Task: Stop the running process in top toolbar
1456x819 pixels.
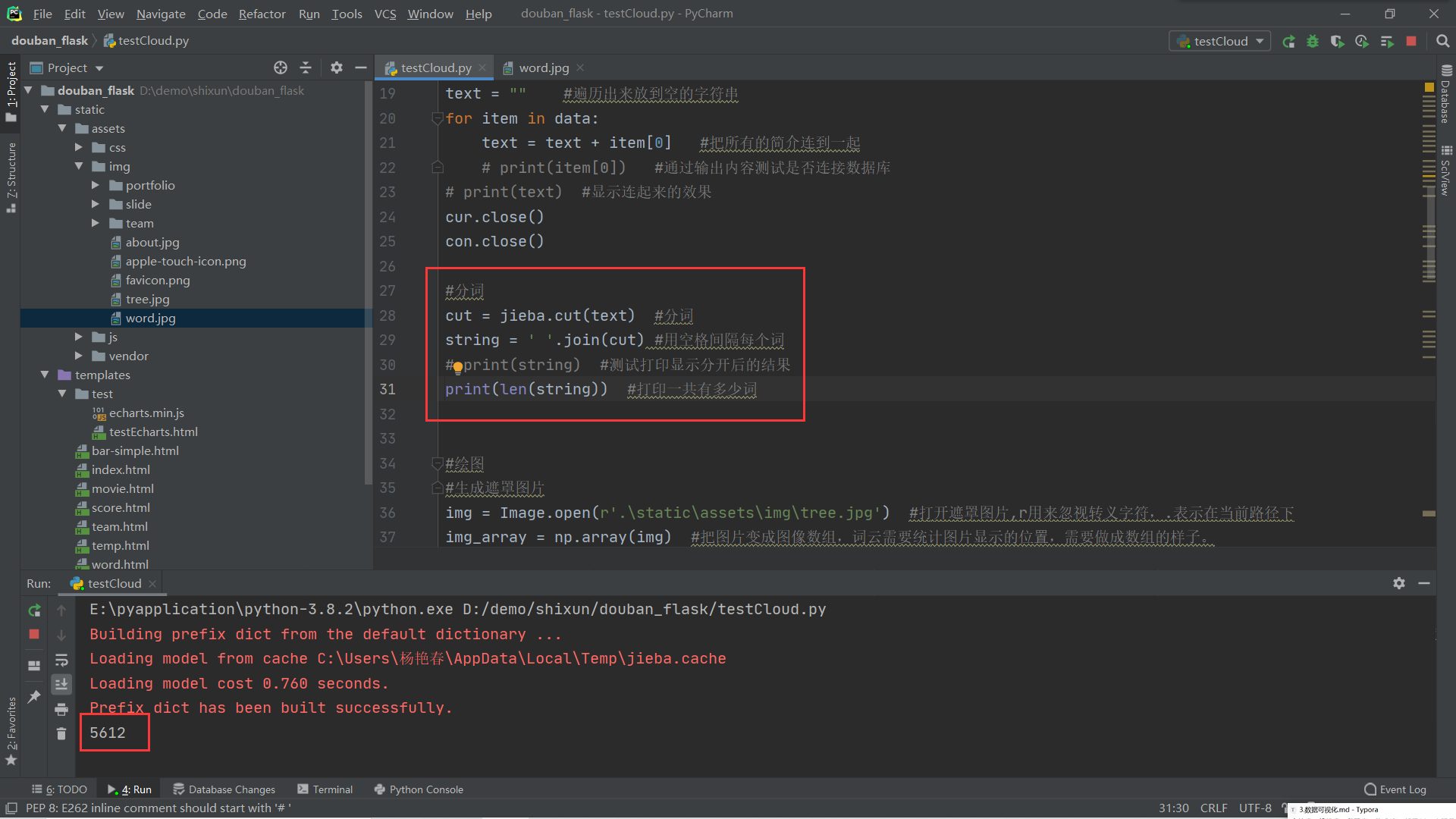Action: (1411, 42)
